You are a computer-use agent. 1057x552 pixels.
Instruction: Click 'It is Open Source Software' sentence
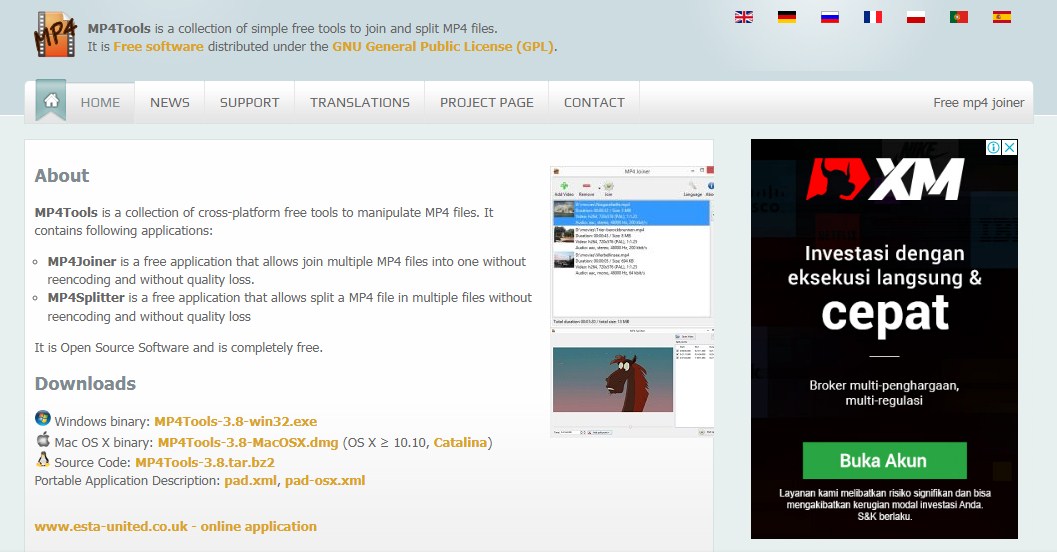tap(179, 347)
